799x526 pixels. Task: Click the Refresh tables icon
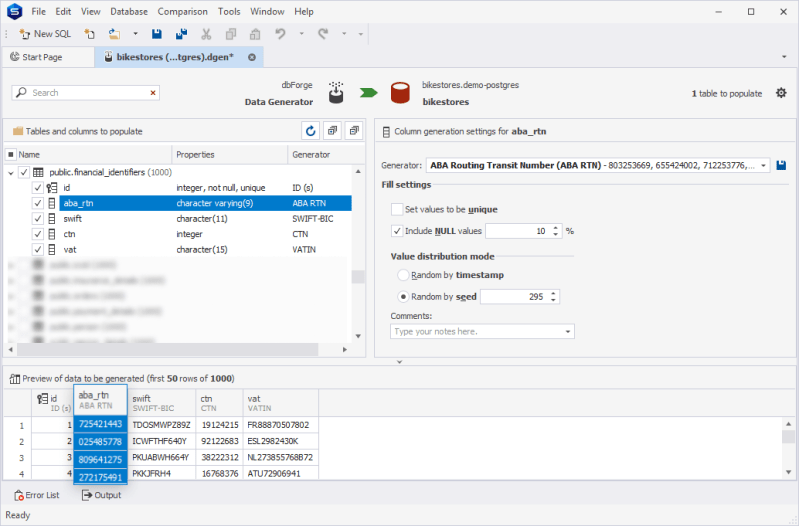(x=310, y=131)
